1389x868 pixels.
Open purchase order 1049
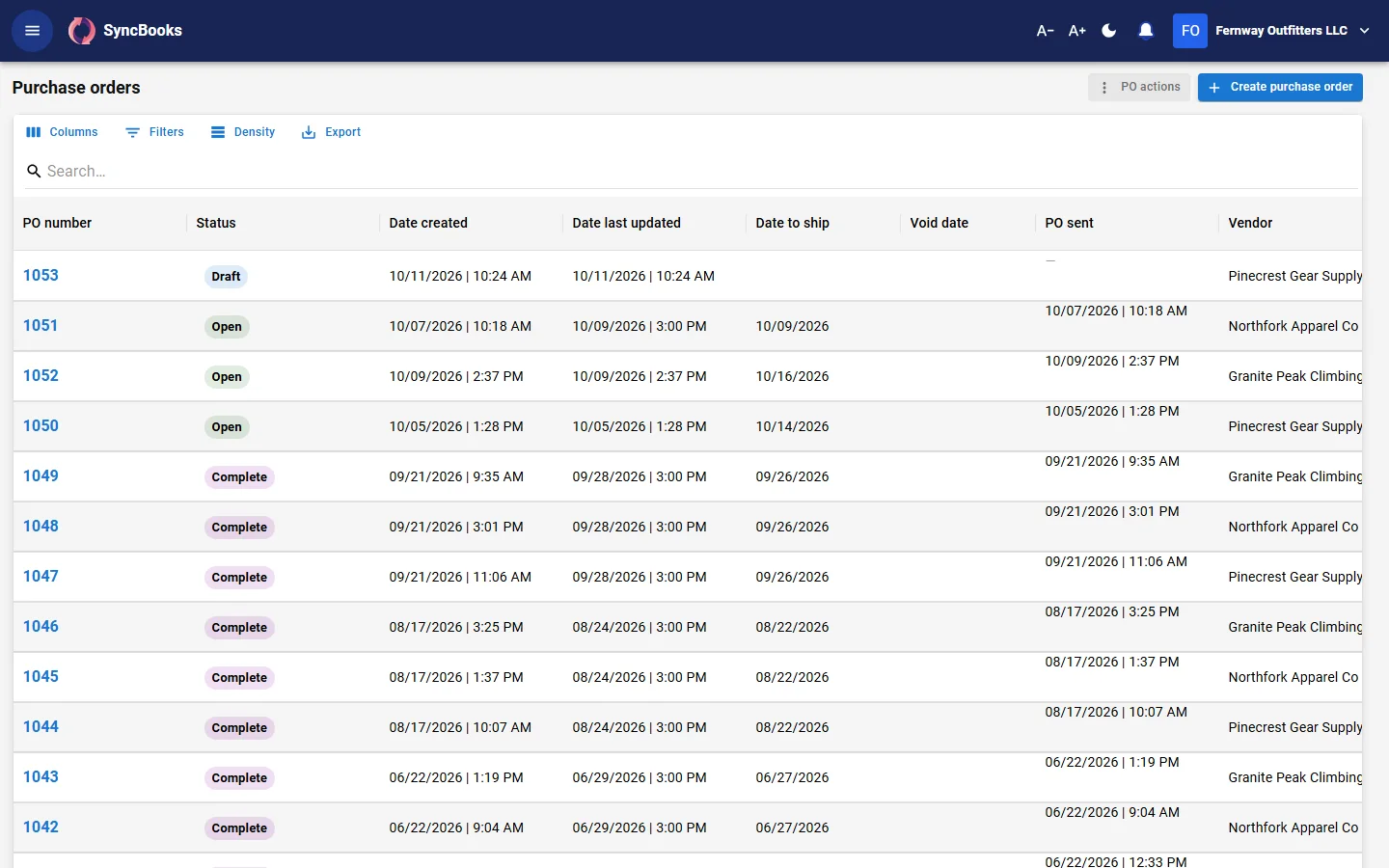[41, 476]
